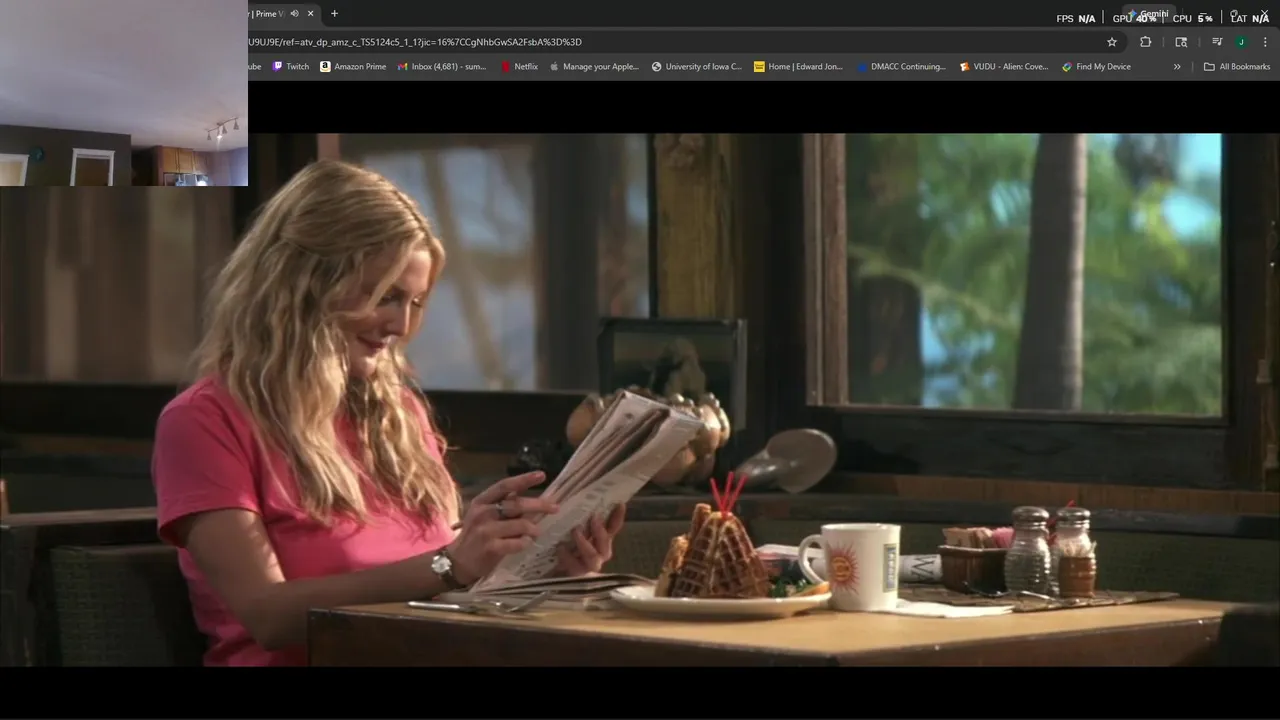Screen dimensions: 1280x720
Task: Close the Prime Video browser tab
Action: pyautogui.click(x=311, y=14)
